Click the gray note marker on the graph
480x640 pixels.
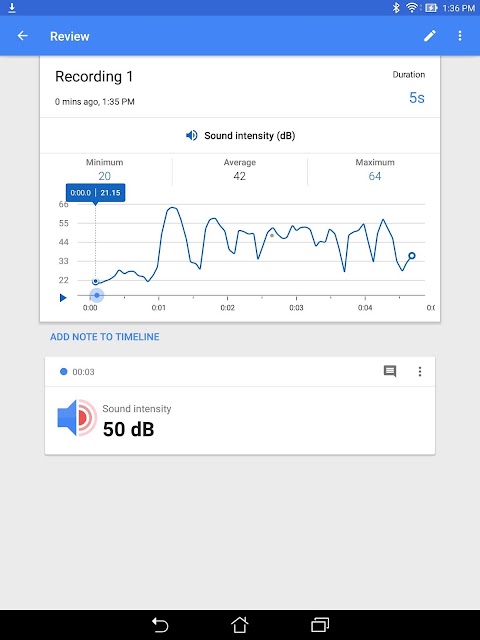pyautogui.click(x=272, y=236)
